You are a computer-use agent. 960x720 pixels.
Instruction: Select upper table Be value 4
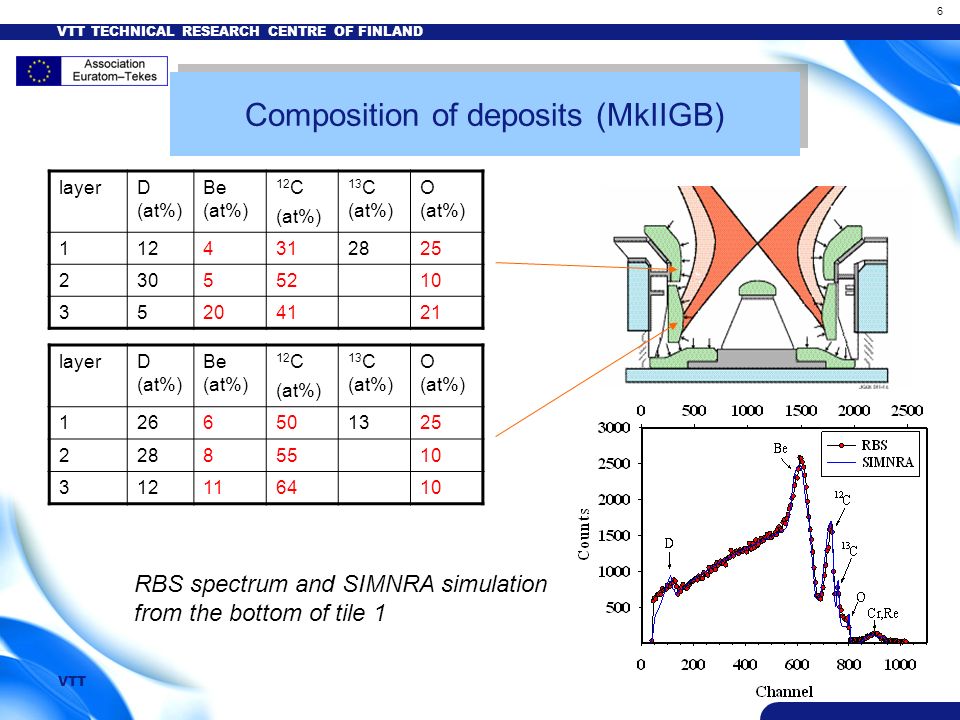tap(208, 248)
